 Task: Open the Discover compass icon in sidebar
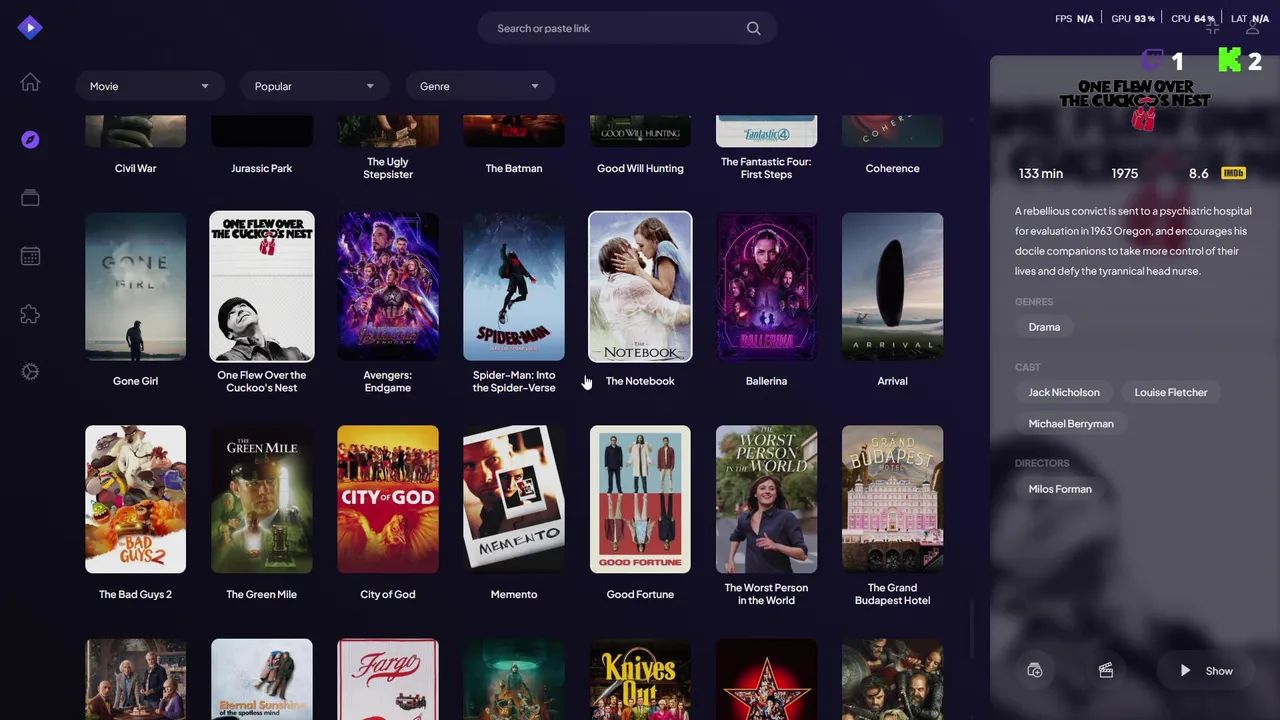point(30,140)
